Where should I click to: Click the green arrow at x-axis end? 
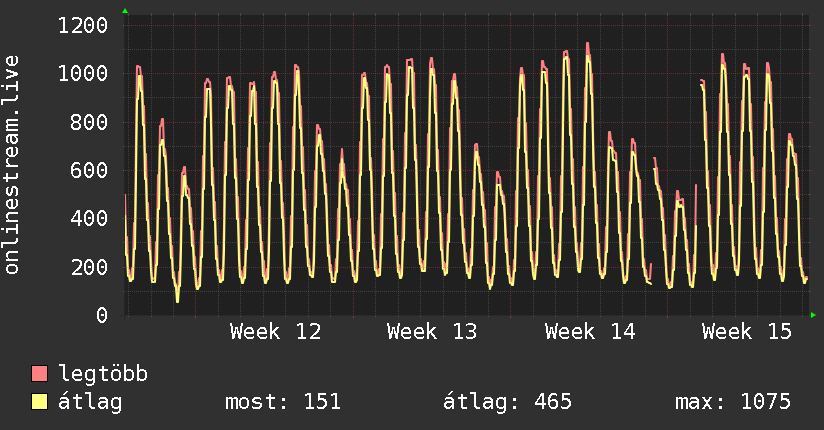tap(813, 315)
